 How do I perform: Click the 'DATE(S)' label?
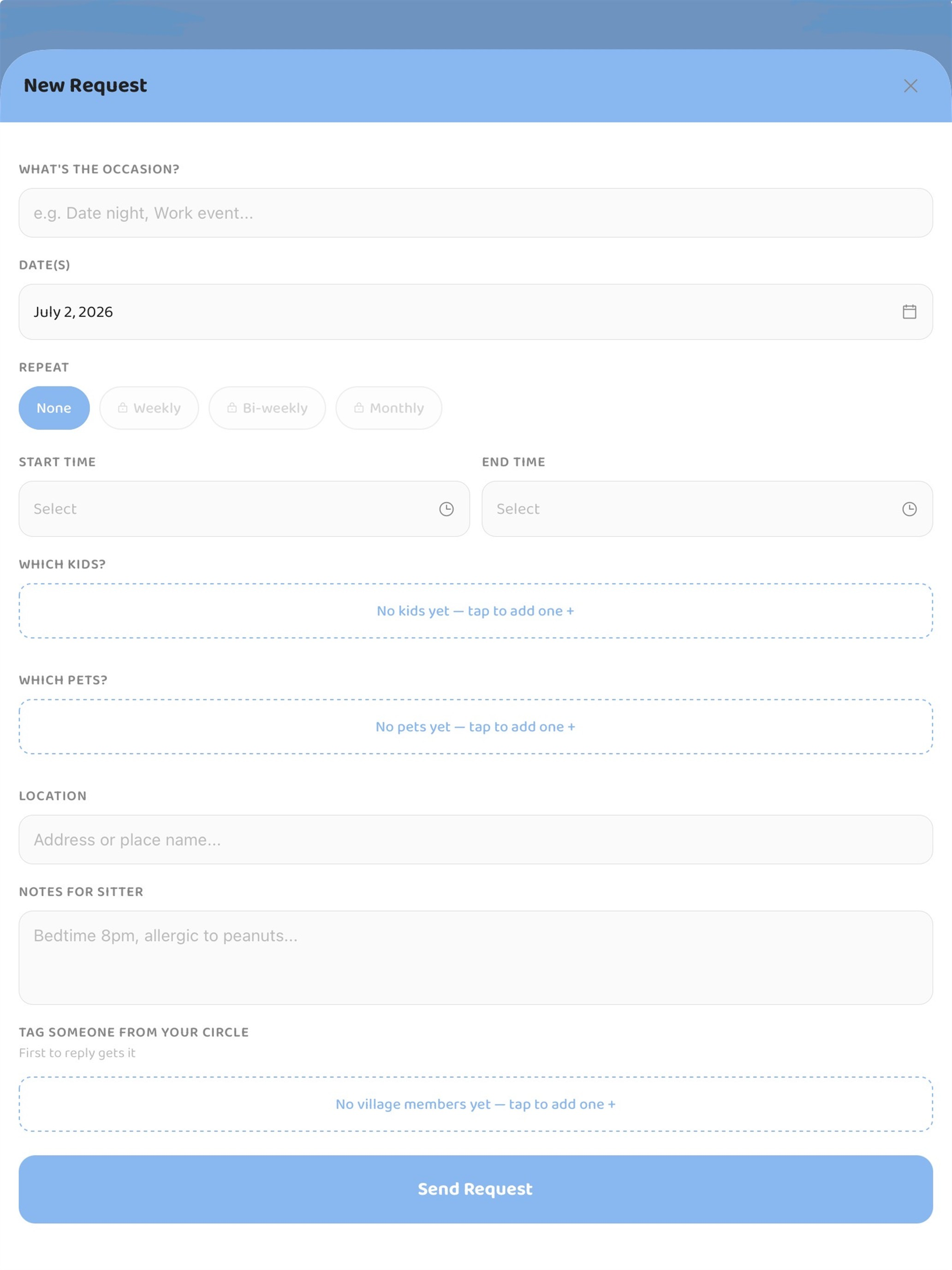click(45, 265)
